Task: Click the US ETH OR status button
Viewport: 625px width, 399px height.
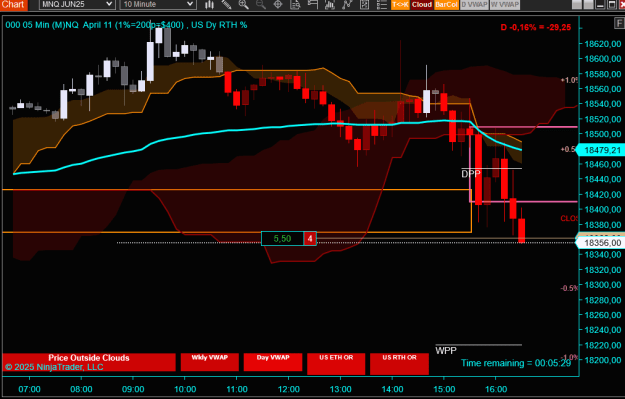Action: [x=336, y=364]
